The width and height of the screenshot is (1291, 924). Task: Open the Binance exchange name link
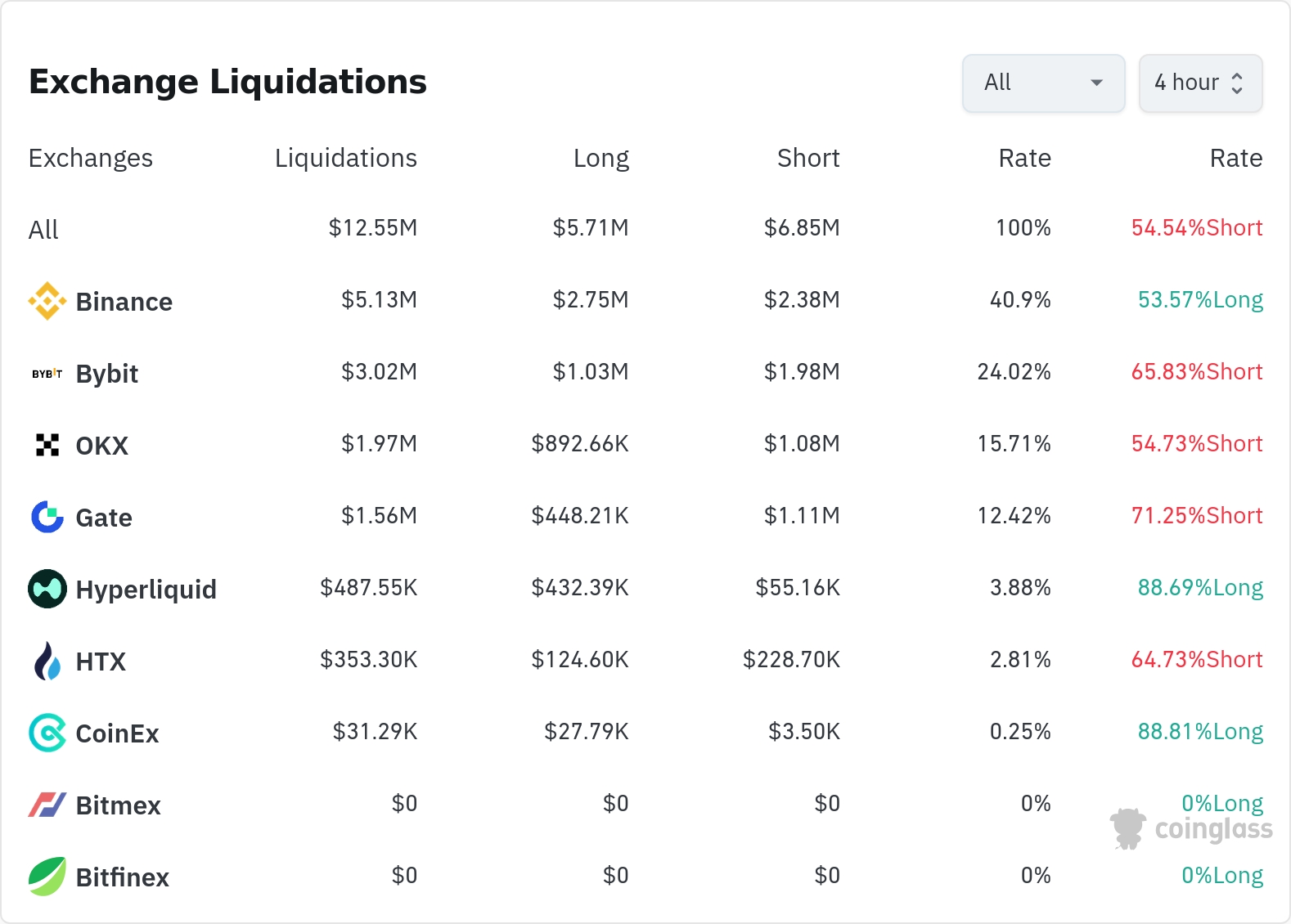[124, 302]
